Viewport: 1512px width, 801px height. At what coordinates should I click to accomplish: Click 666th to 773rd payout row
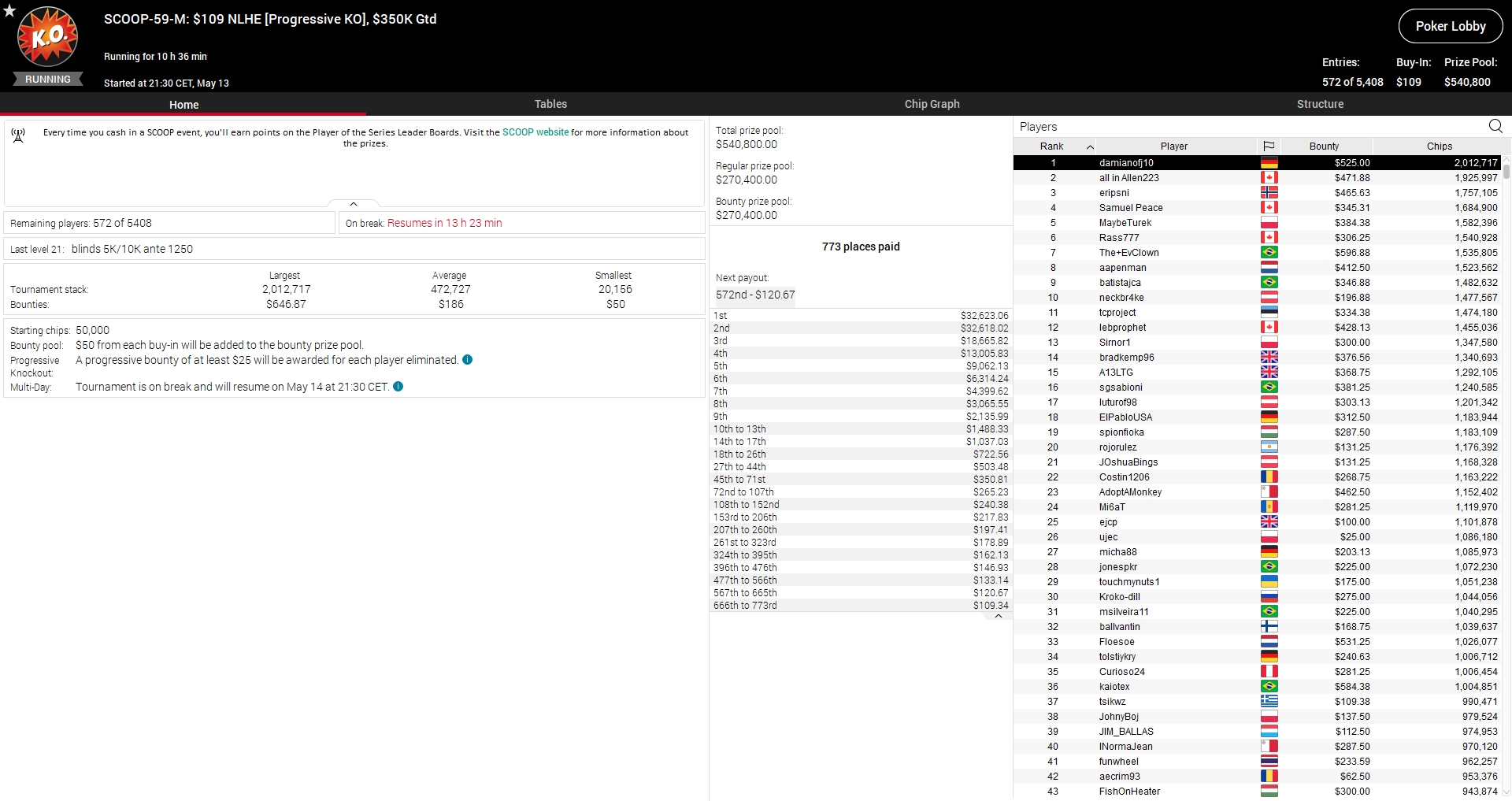(x=861, y=606)
